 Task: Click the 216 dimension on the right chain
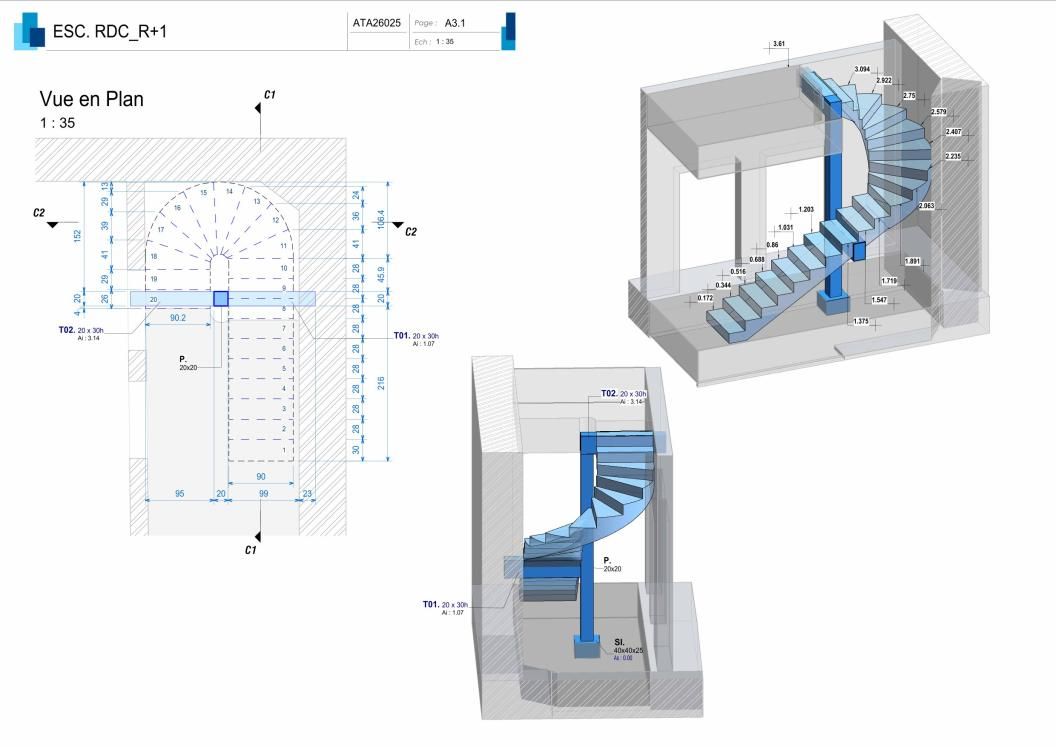tap(381, 383)
